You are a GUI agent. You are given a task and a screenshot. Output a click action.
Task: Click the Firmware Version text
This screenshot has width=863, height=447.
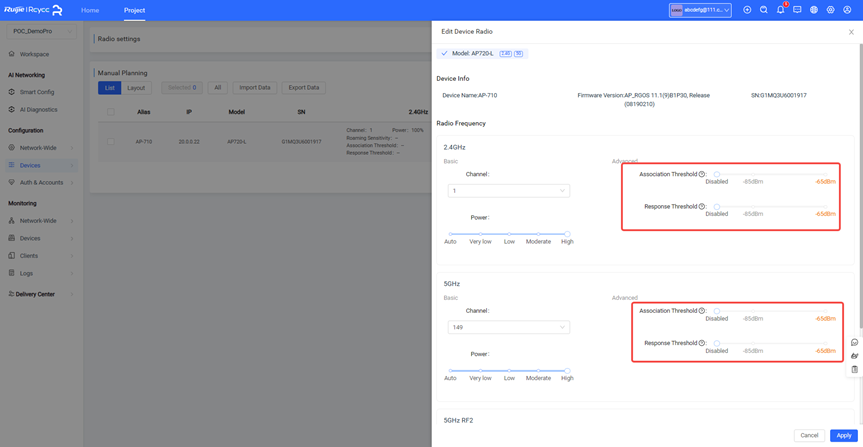coord(643,99)
